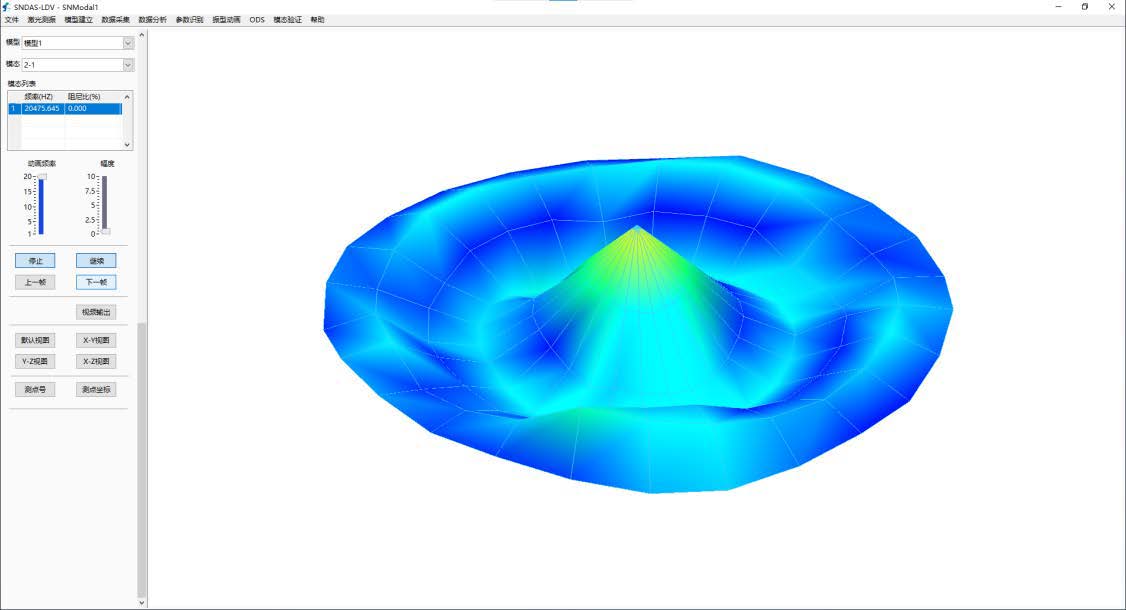Toggle 测点坐标 display
This screenshot has height=610, width=1126.
click(x=96, y=389)
